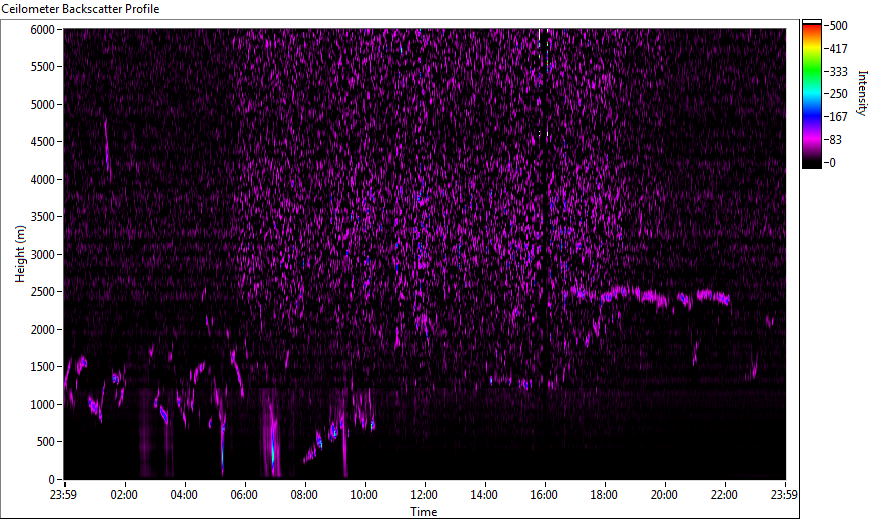872x519 pixels.
Task: Select the 333 intensity scale value
Action: [838, 71]
